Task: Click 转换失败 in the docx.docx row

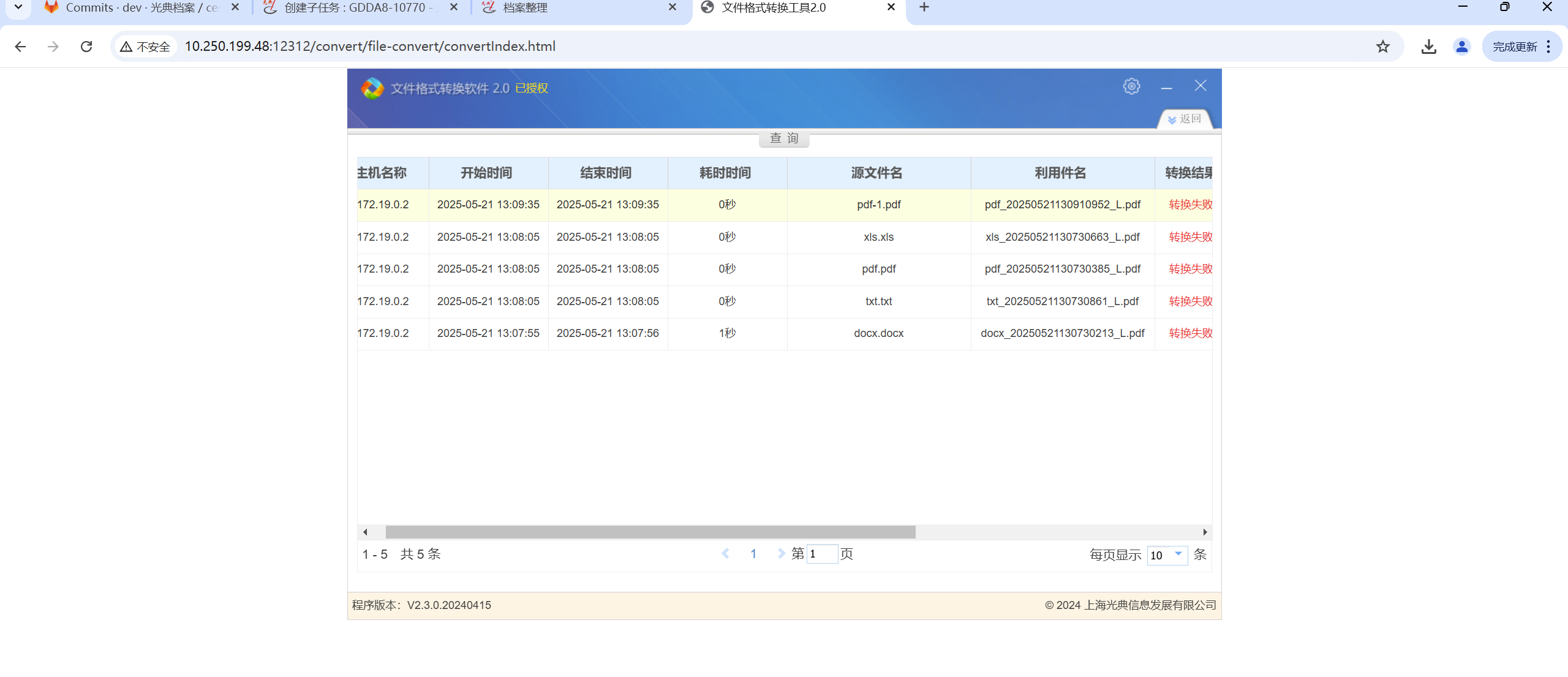Action: point(1190,333)
